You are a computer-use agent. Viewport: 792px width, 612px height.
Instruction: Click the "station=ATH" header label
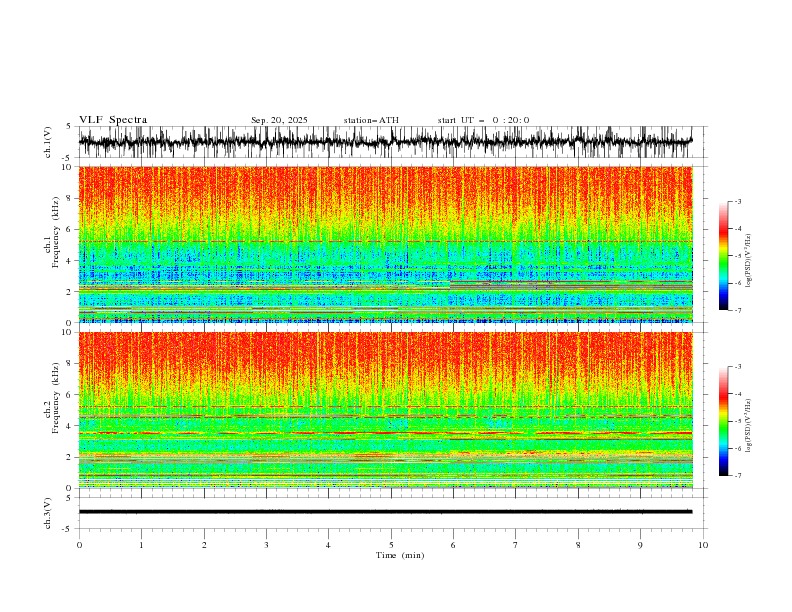(371, 120)
